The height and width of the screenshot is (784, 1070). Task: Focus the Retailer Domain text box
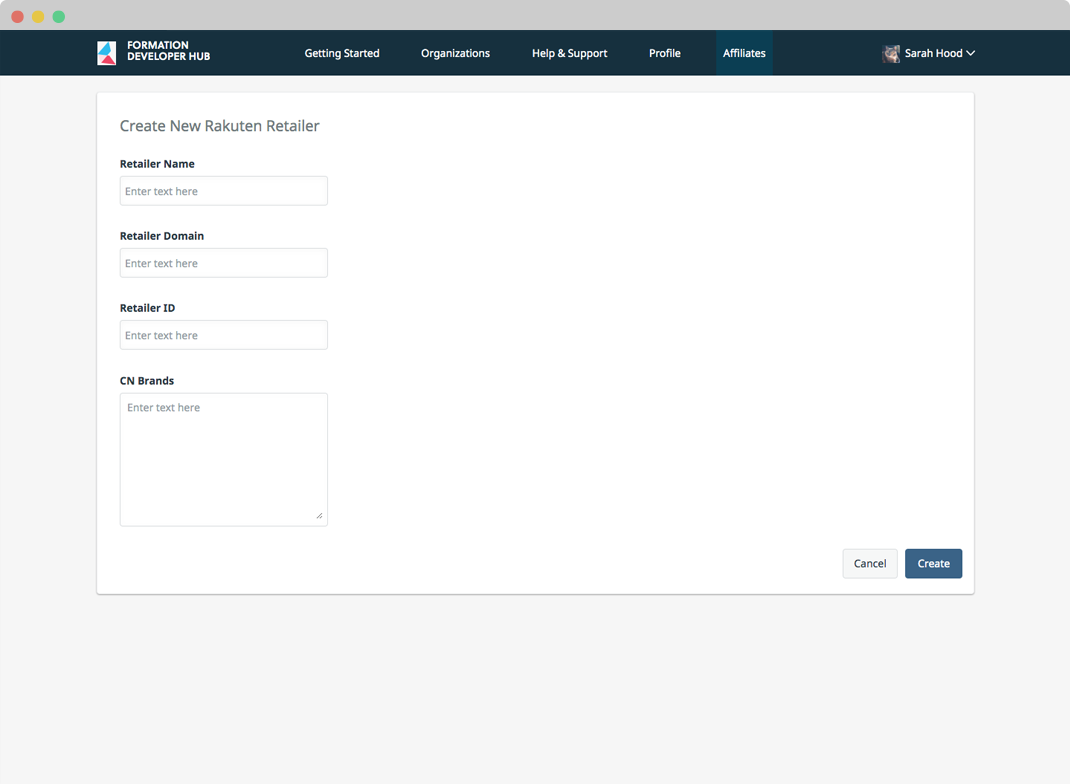pos(224,263)
